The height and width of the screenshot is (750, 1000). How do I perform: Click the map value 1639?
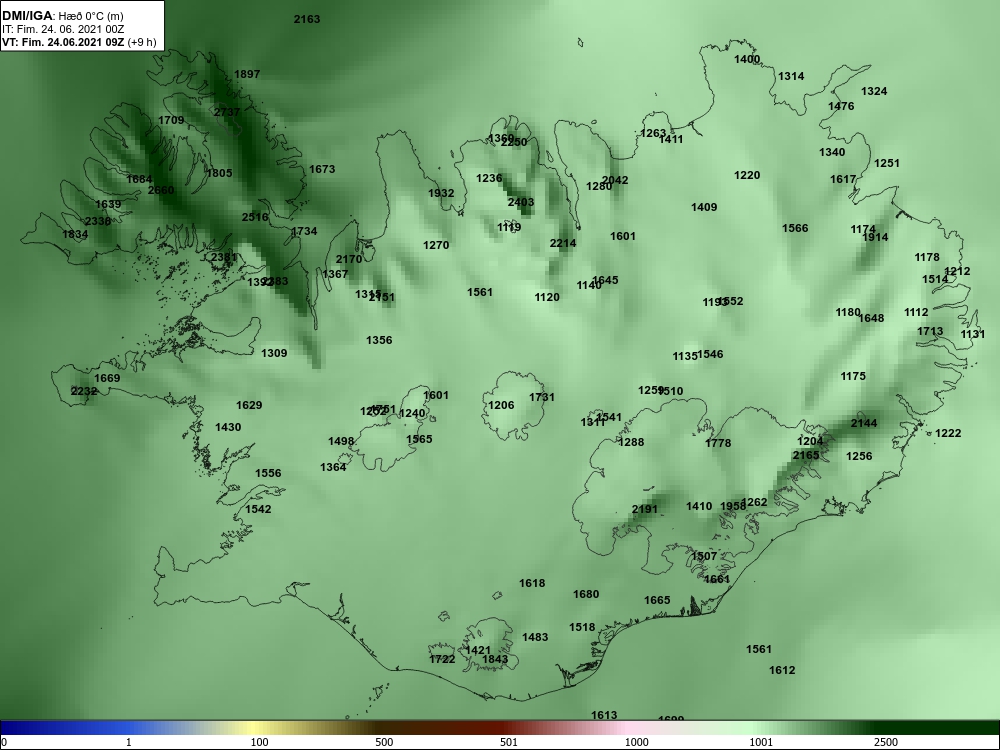(x=108, y=204)
